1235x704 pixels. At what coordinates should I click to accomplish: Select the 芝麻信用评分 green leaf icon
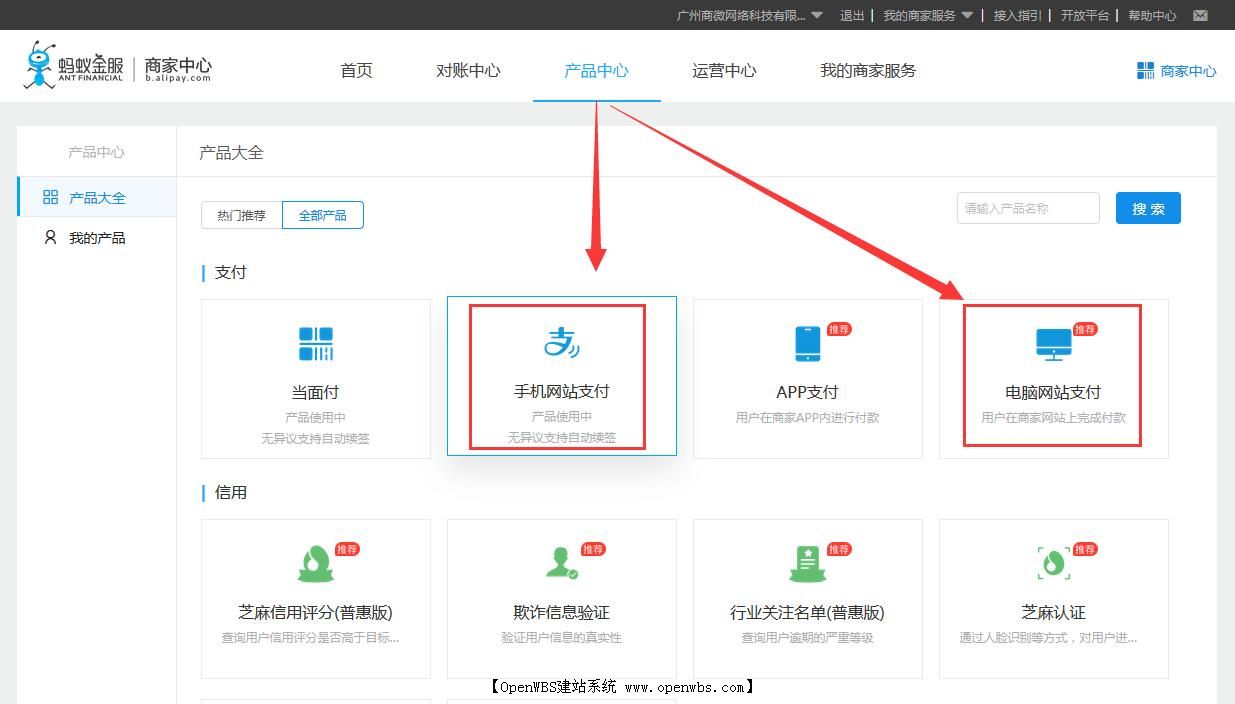pos(315,563)
